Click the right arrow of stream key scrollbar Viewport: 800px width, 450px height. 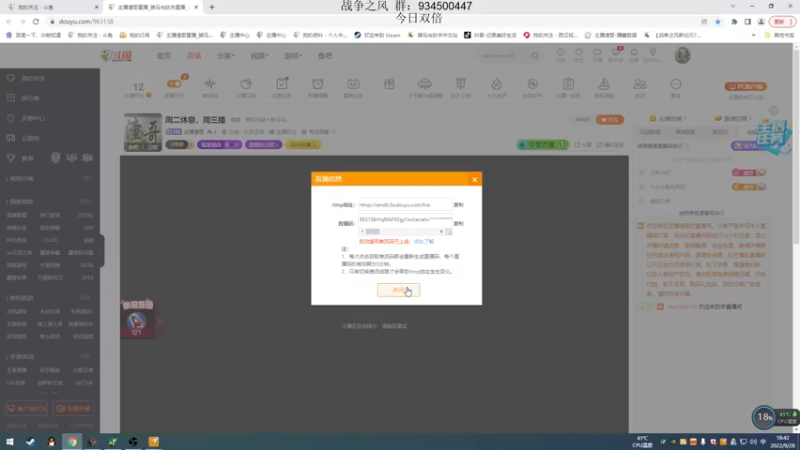pos(441,232)
